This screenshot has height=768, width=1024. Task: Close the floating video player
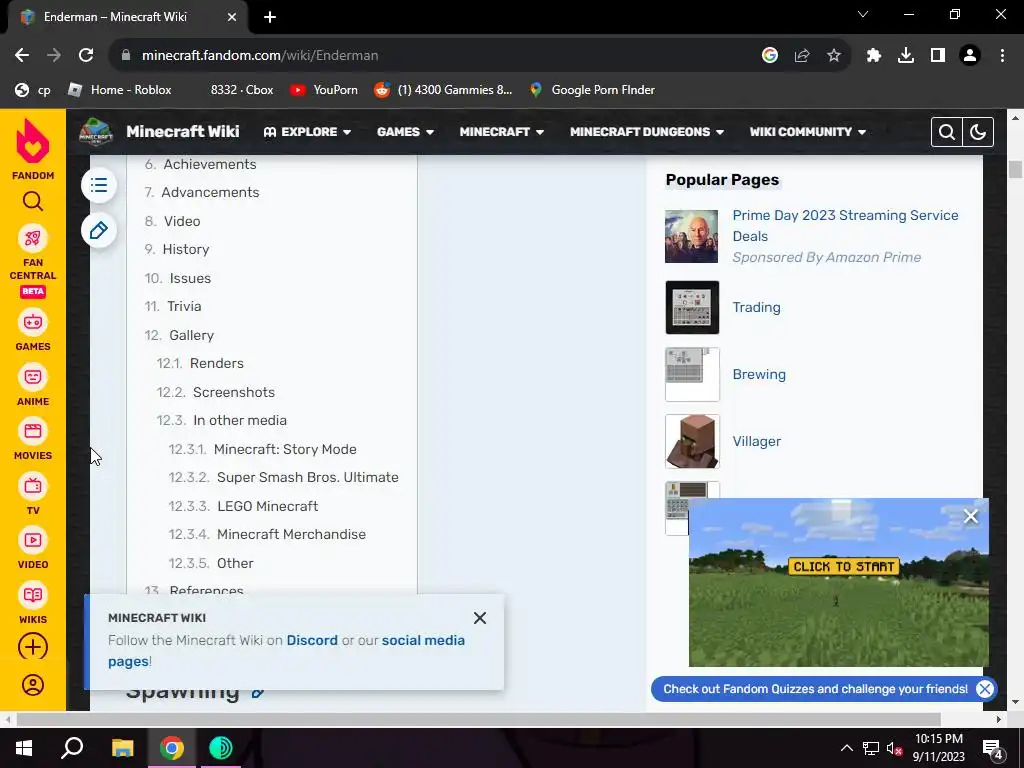click(x=970, y=517)
